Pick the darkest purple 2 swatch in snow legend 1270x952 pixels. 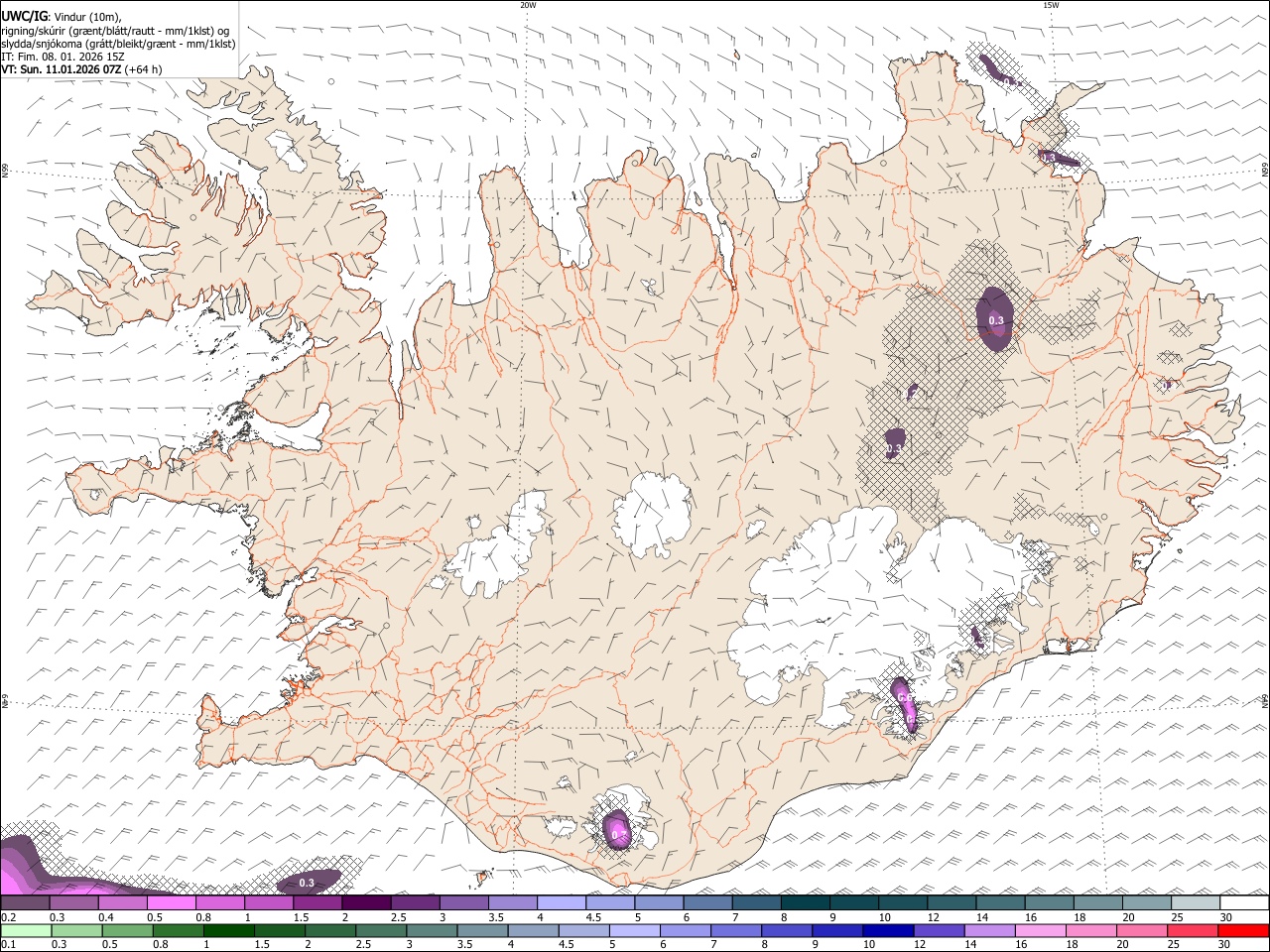coord(366,903)
